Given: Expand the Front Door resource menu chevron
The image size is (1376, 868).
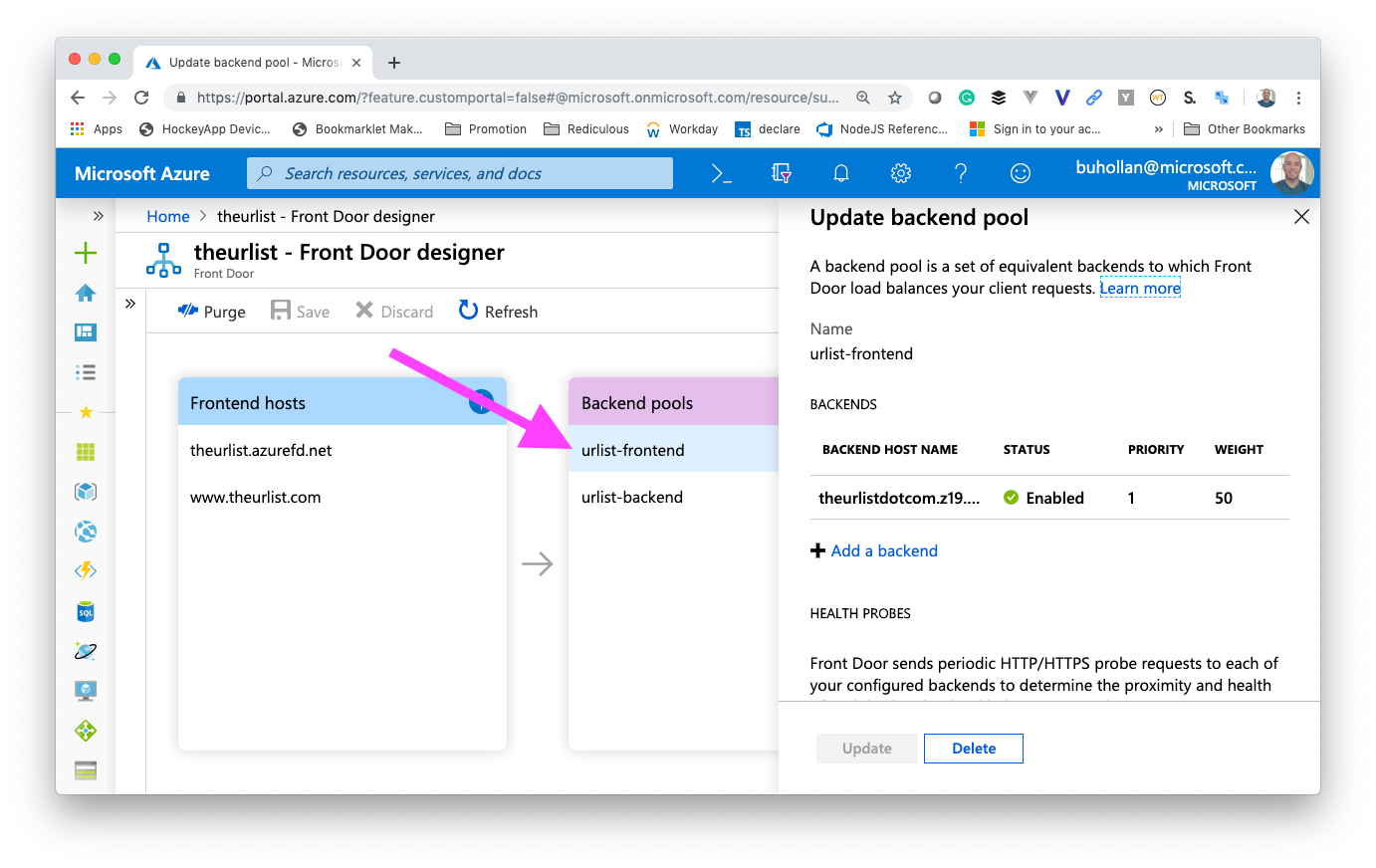Looking at the screenshot, I should tap(130, 304).
